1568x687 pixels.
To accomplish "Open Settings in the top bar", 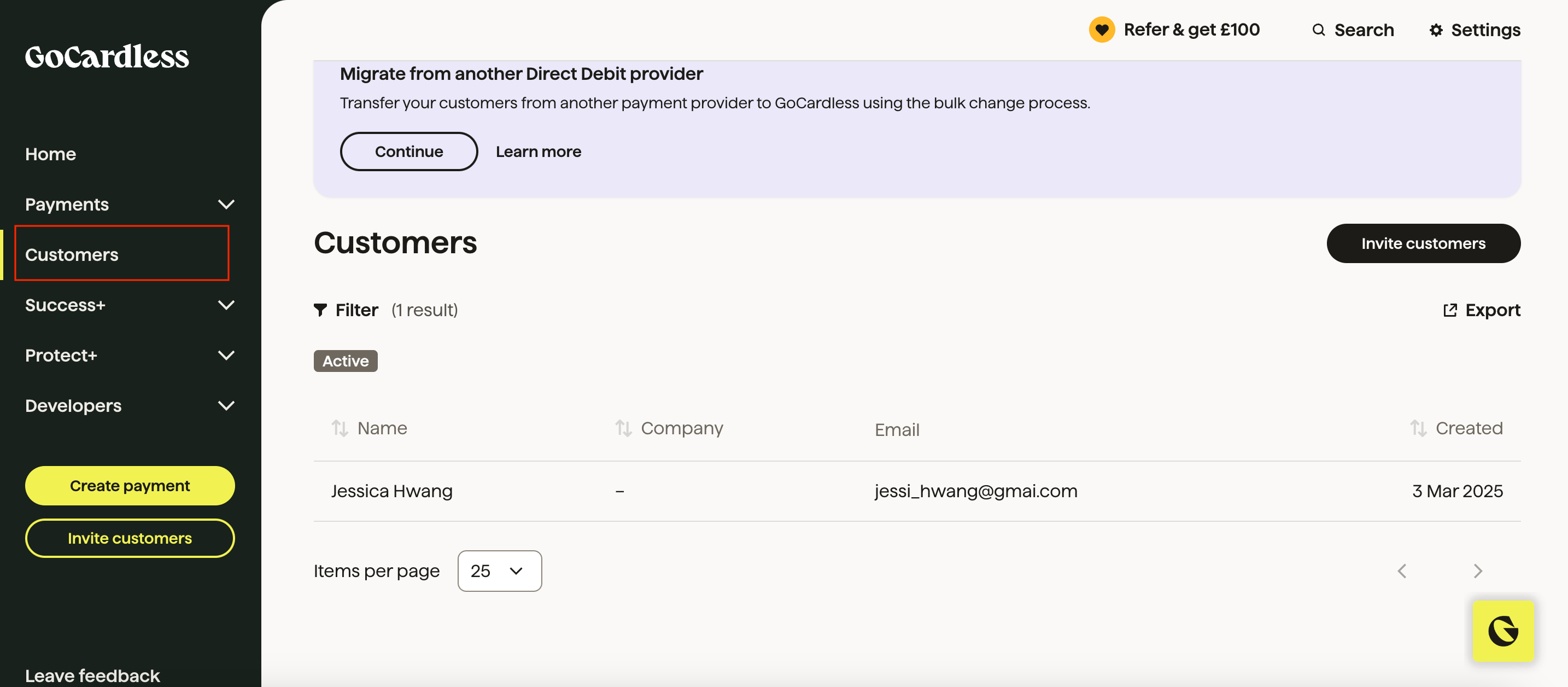I will (1475, 30).
